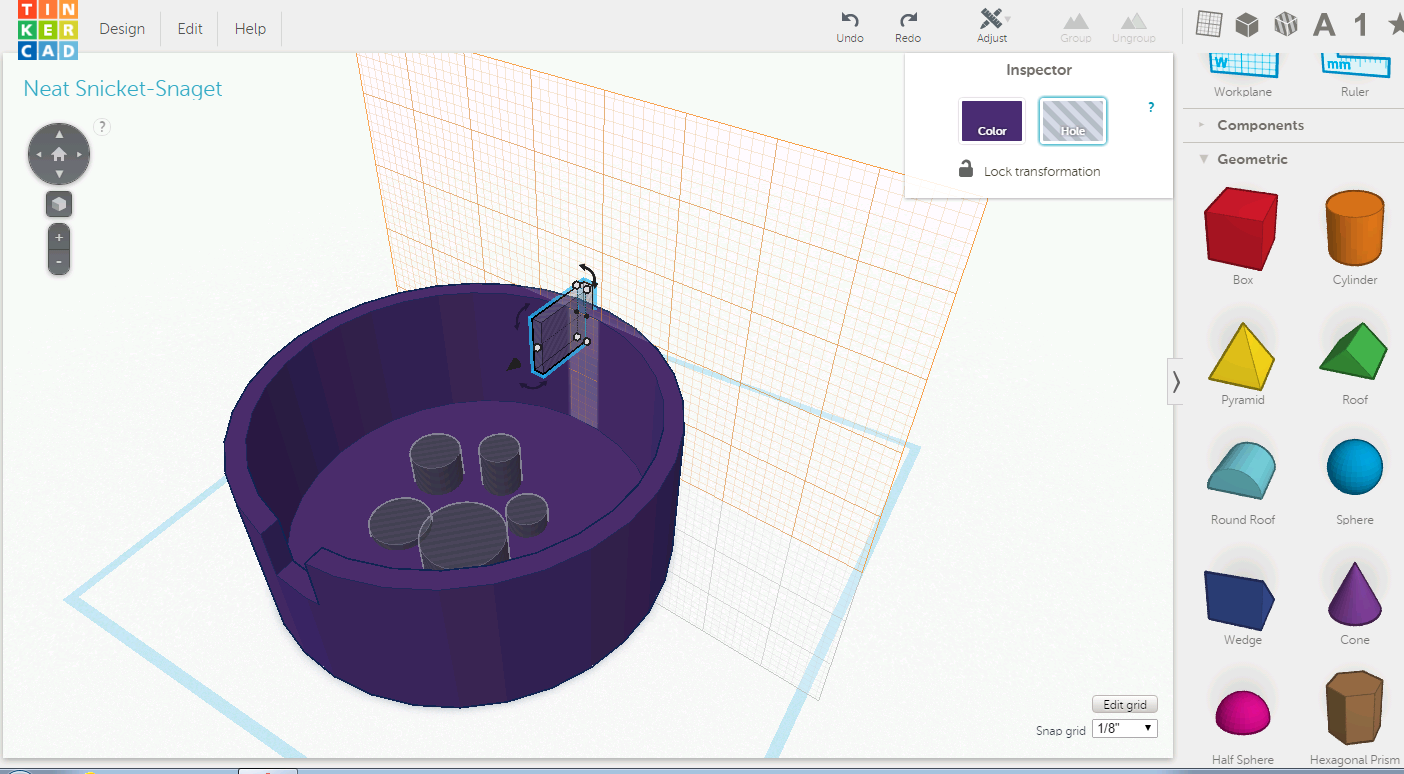
Task: Open the Edit menu
Action: pos(190,29)
